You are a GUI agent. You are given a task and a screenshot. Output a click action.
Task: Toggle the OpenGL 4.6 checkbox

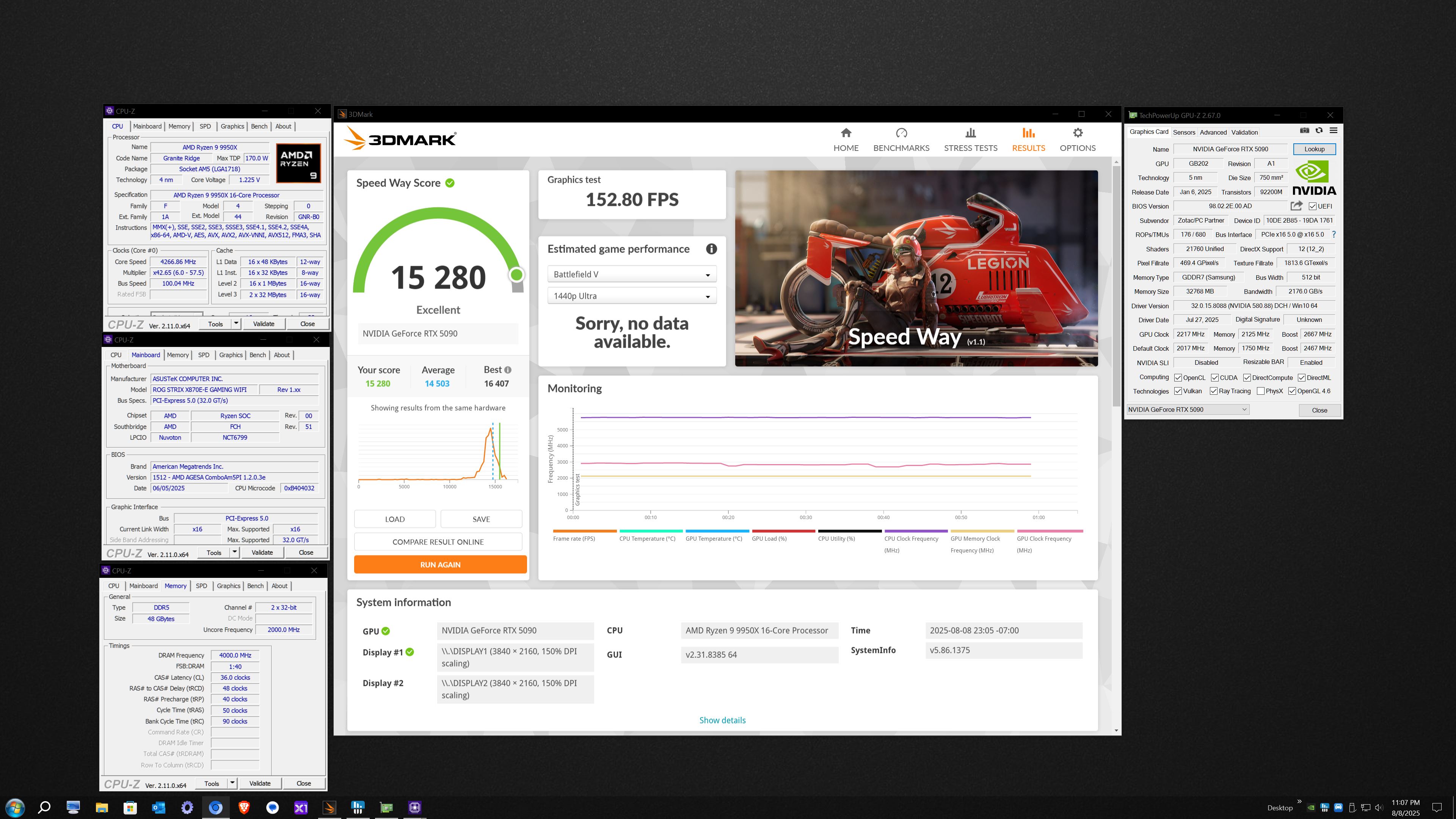point(1292,391)
